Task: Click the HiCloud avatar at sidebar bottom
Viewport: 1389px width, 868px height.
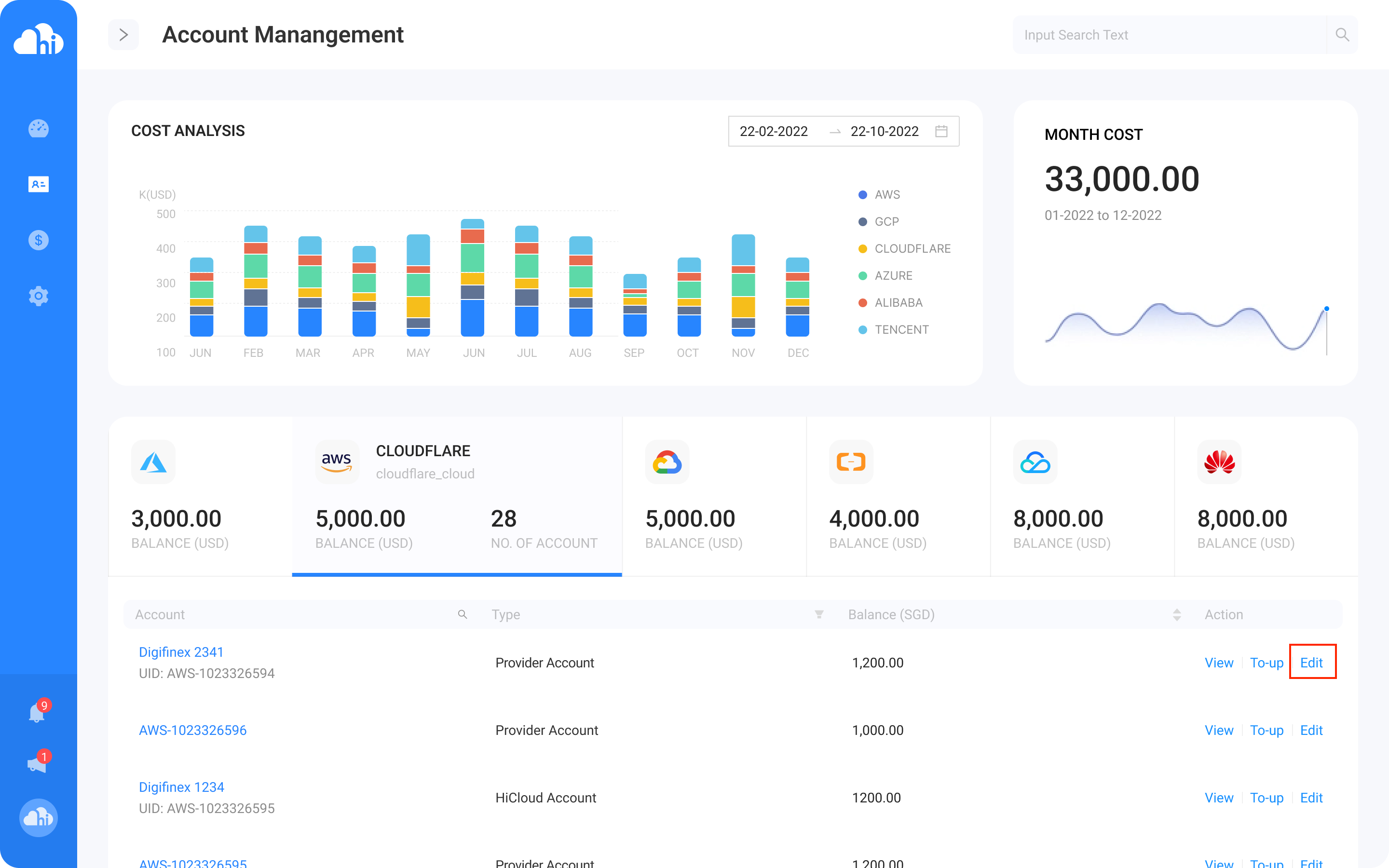Action: point(39,817)
